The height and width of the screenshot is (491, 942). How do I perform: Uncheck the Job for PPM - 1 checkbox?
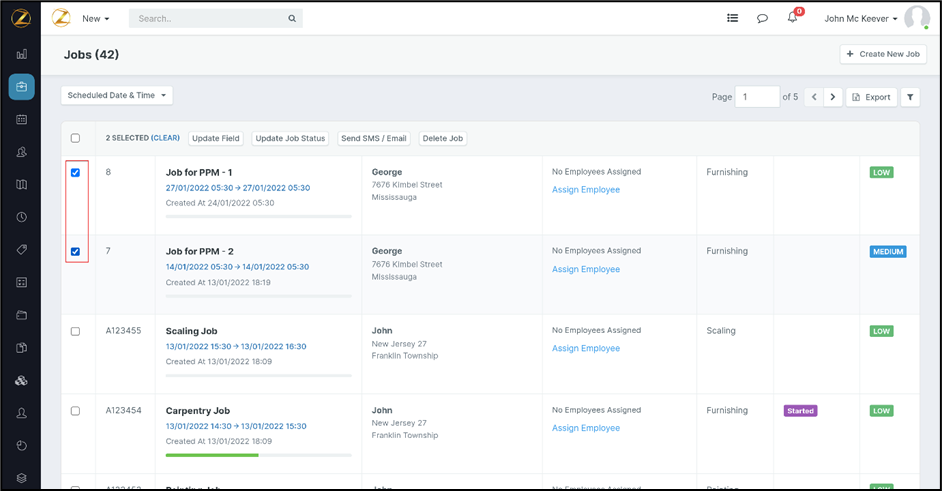[75, 173]
